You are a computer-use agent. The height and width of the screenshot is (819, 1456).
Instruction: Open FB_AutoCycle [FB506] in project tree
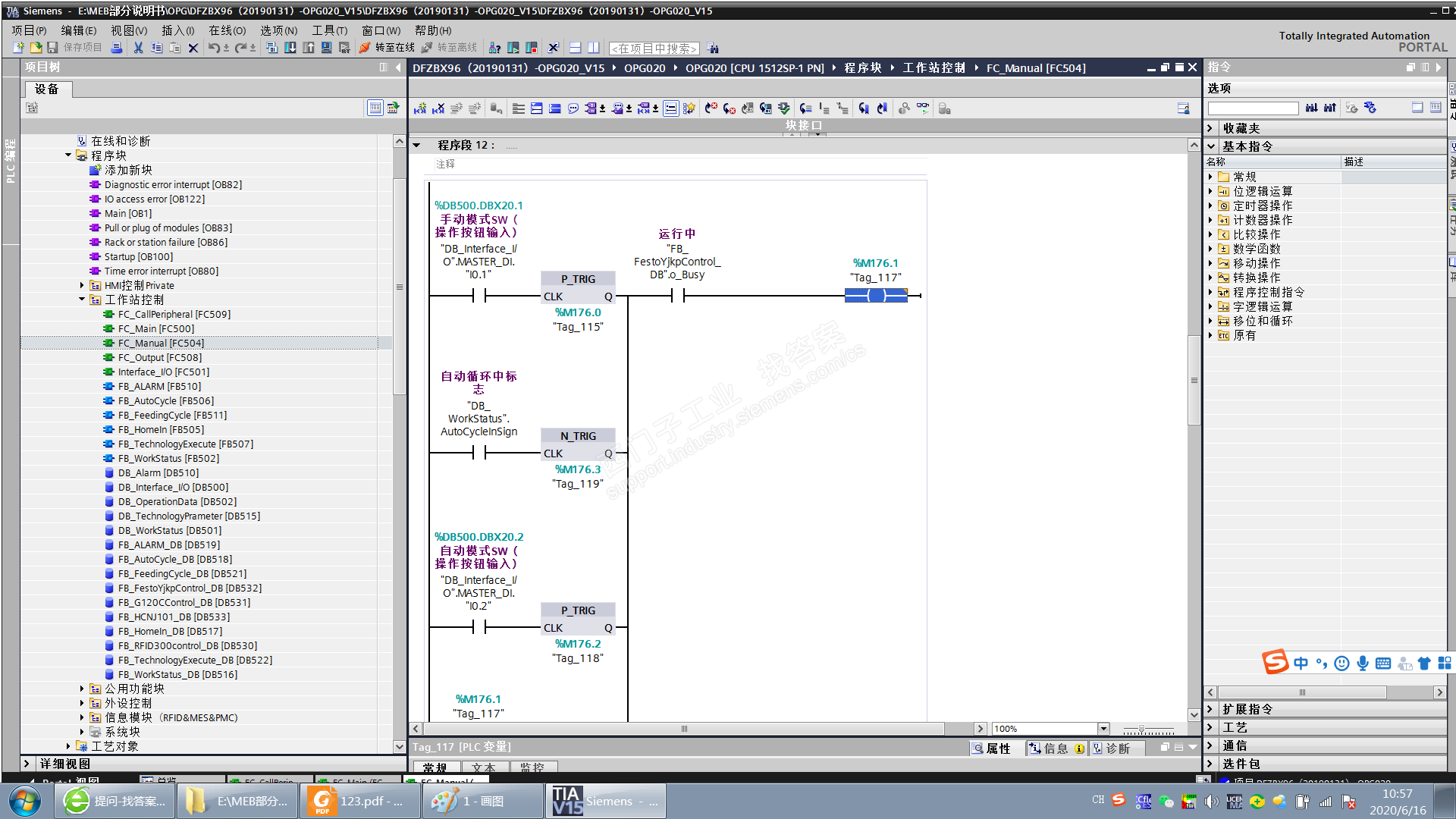point(165,400)
